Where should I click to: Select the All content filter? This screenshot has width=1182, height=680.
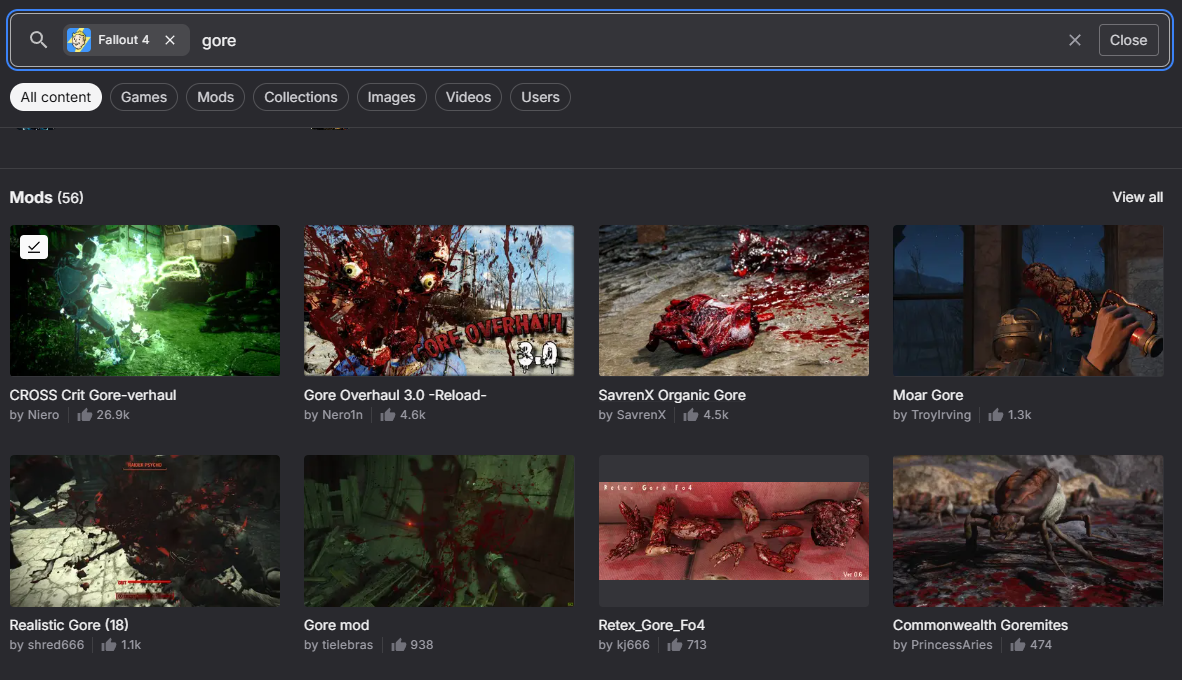(56, 97)
